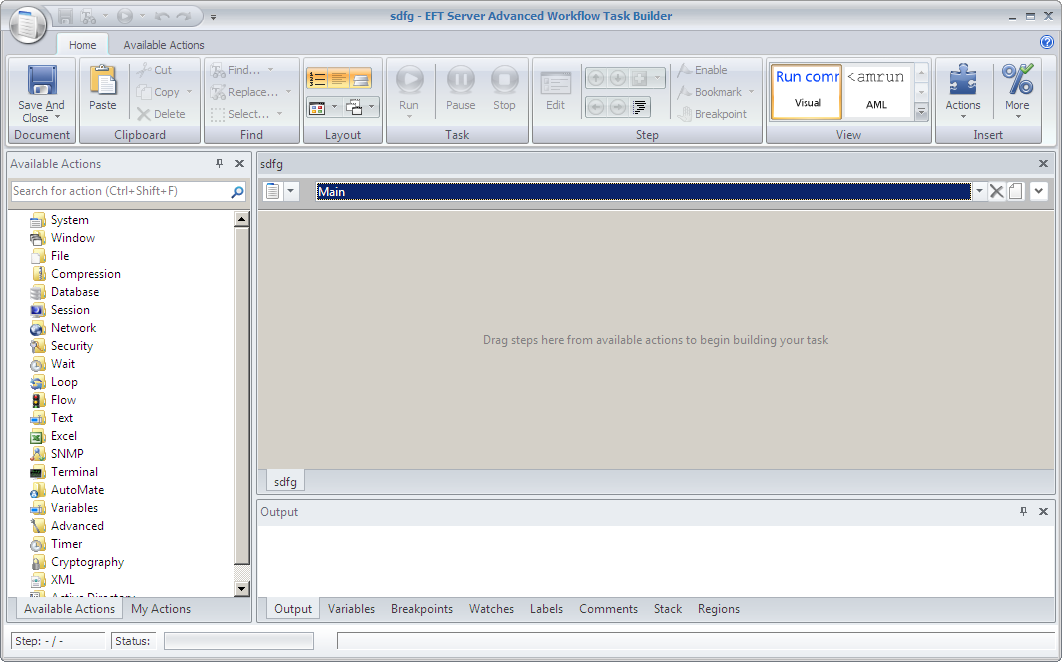Open the My Actions tab
Image resolution: width=1062 pixels, height=662 pixels.
click(161, 609)
